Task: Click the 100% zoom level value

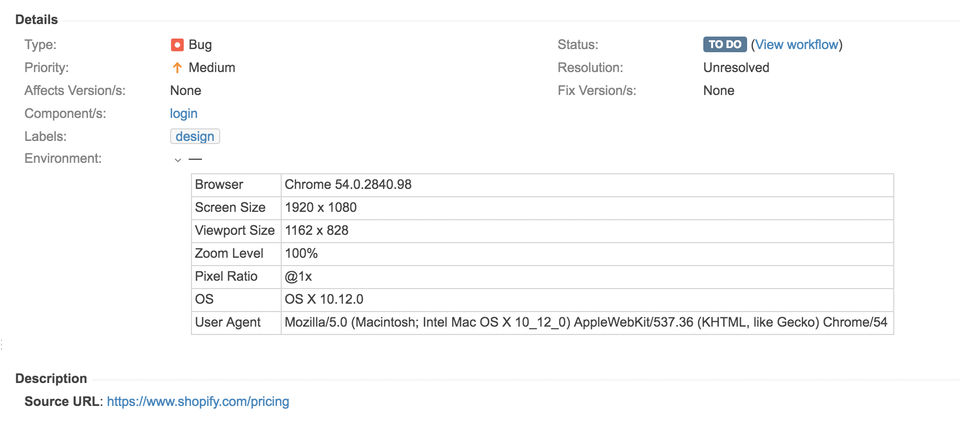Action: tap(301, 254)
